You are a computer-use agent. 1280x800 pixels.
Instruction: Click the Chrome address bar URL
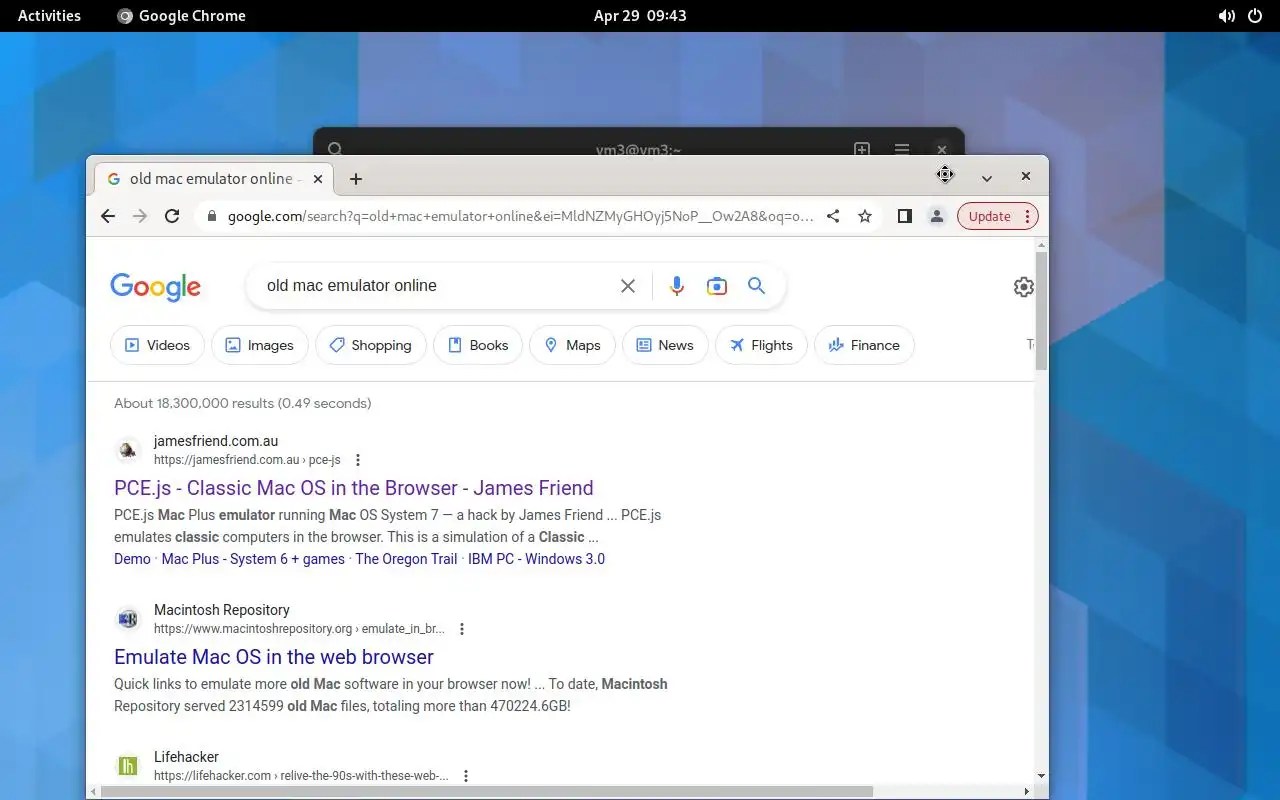(520, 216)
